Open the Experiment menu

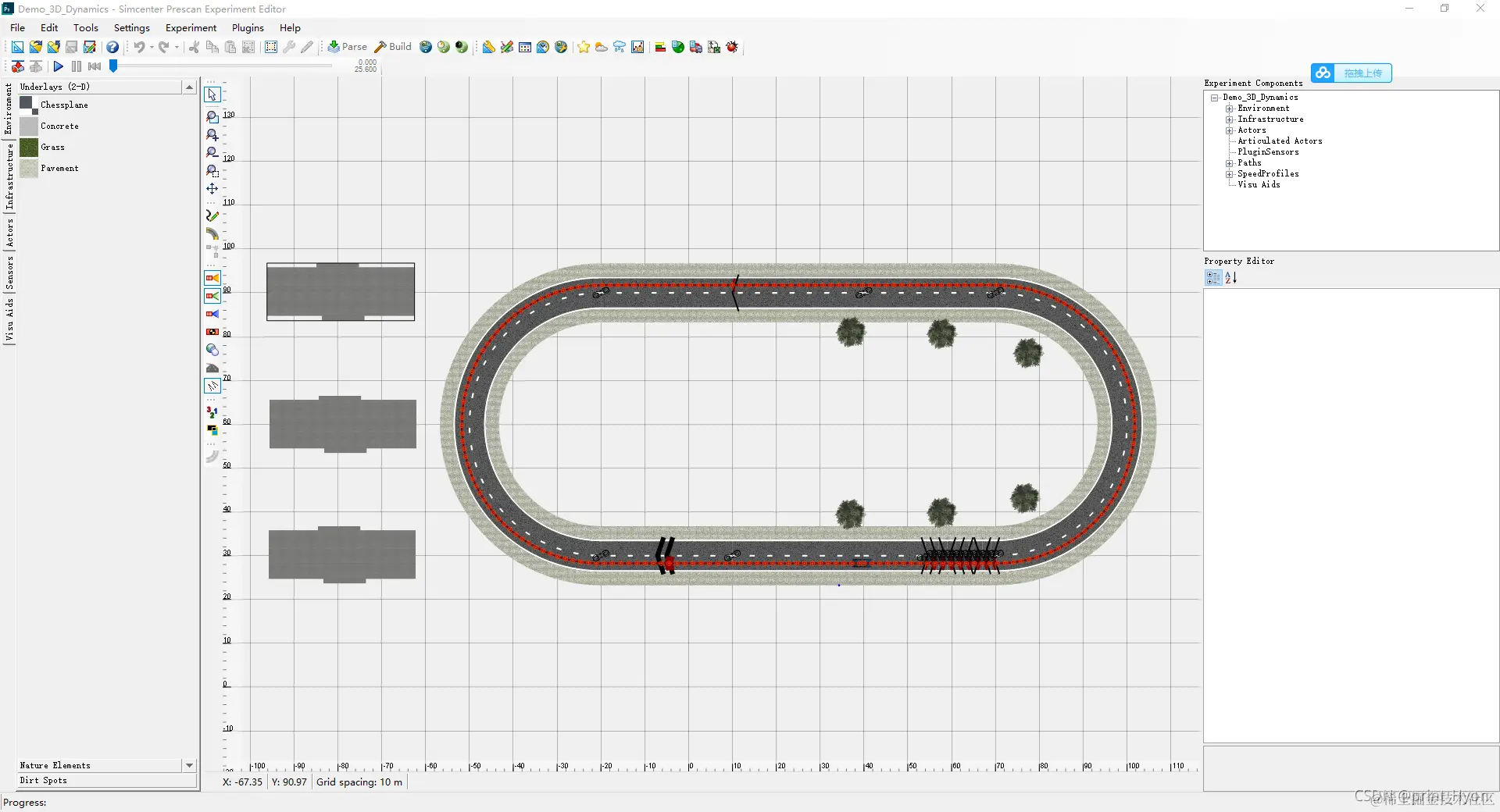tap(191, 27)
